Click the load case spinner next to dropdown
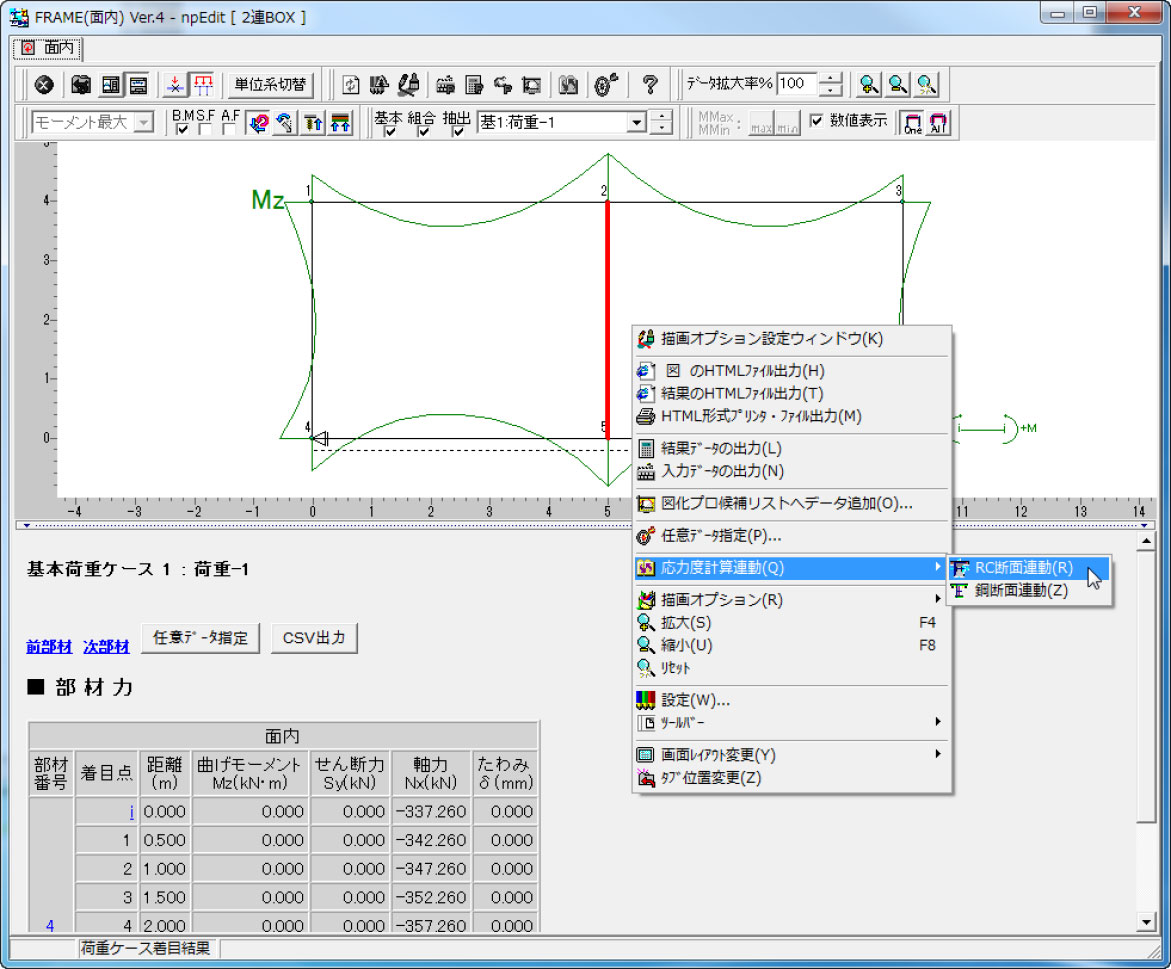The height and width of the screenshot is (969, 1171). 662,122
